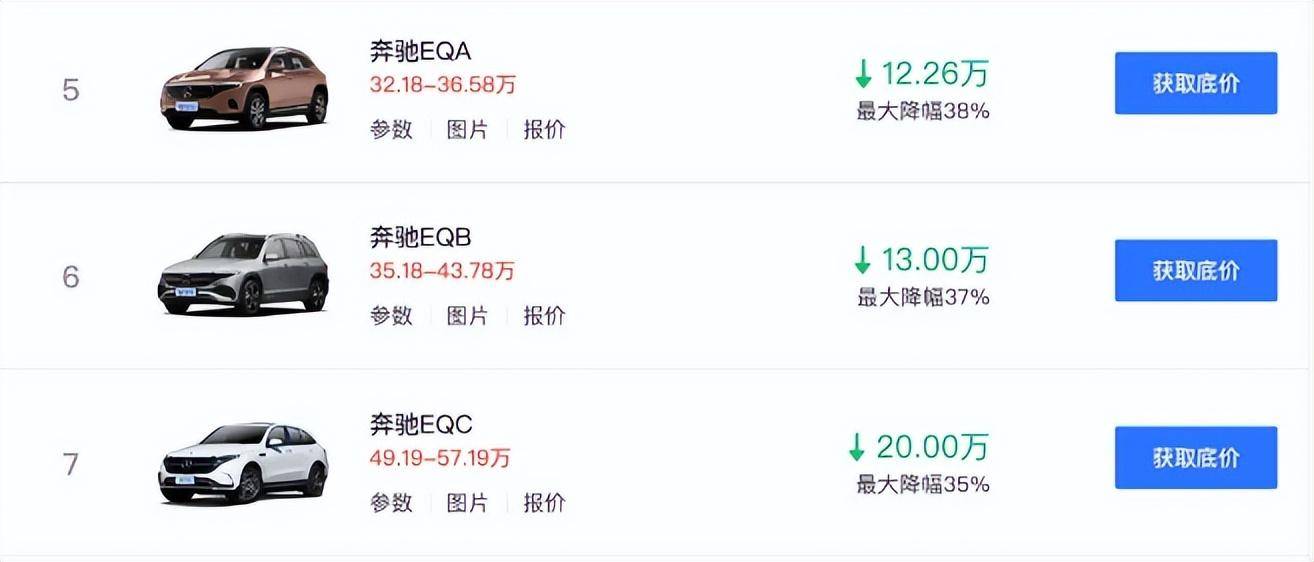Screen dimensions: 1314x562
Task: Open 参数 for 奔驰EQC
Action: click(391, 502)
